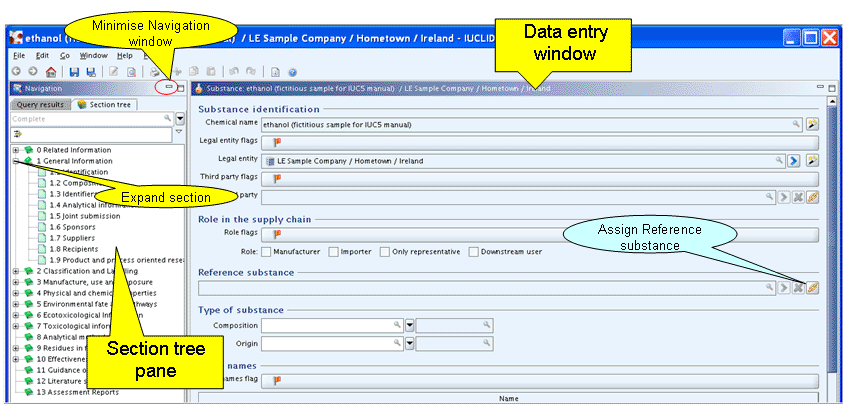The image size is (850, 407).
Task: Click the Print preview toolbar icon
Action: click(131, 71)
